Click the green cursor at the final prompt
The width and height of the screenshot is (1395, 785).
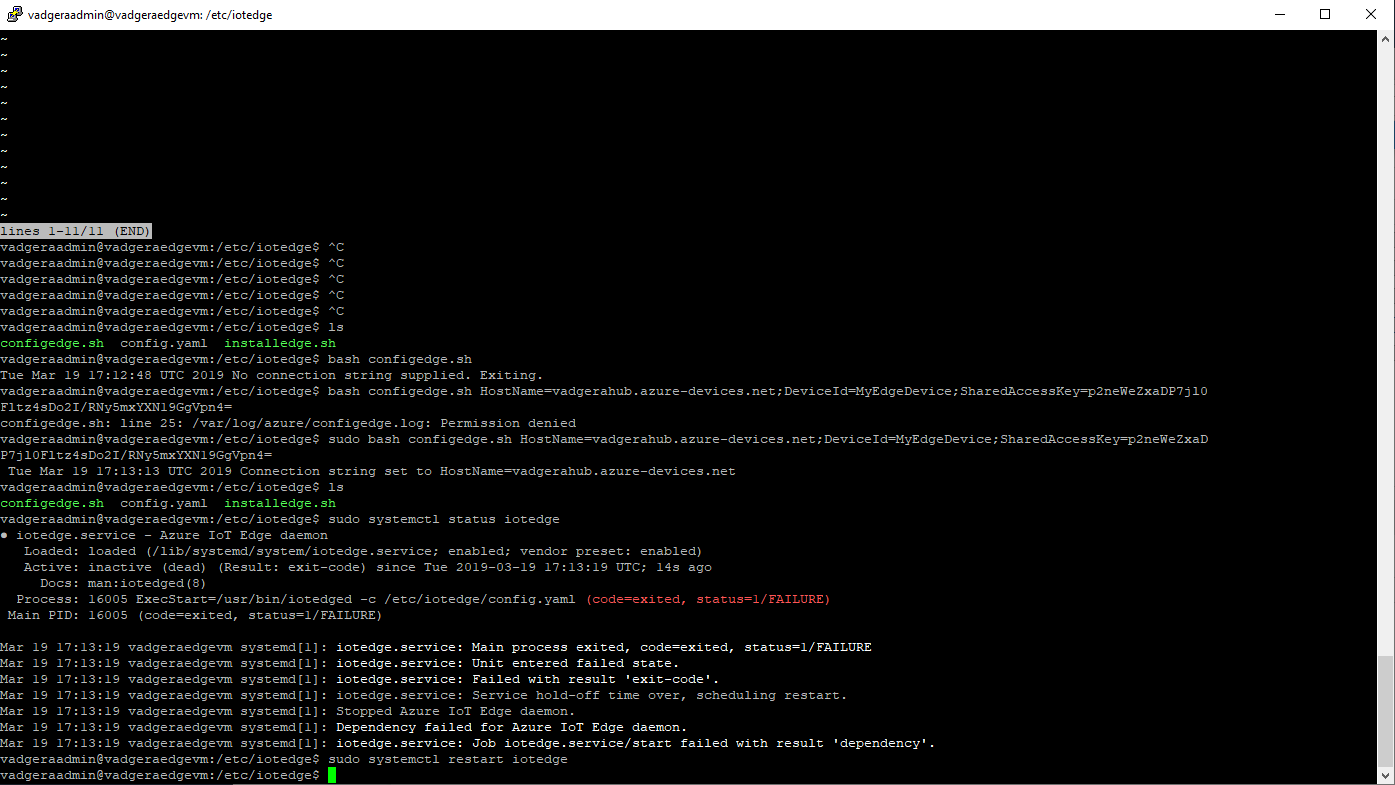click(x=332, y=776)
